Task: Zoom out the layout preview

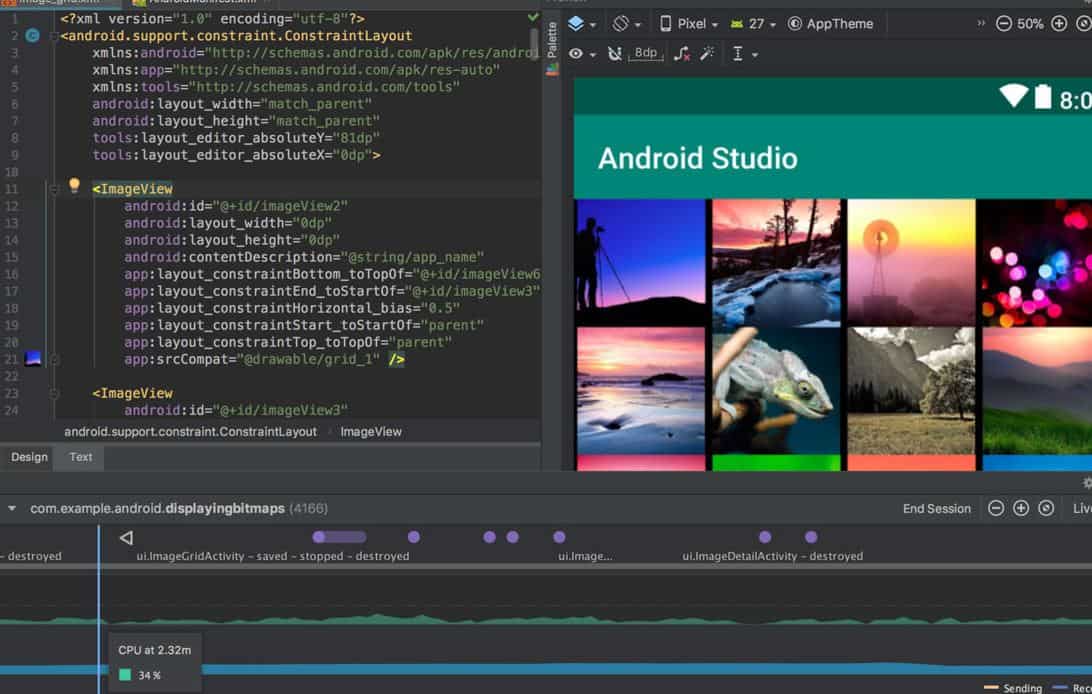Action: (1004, 24)
